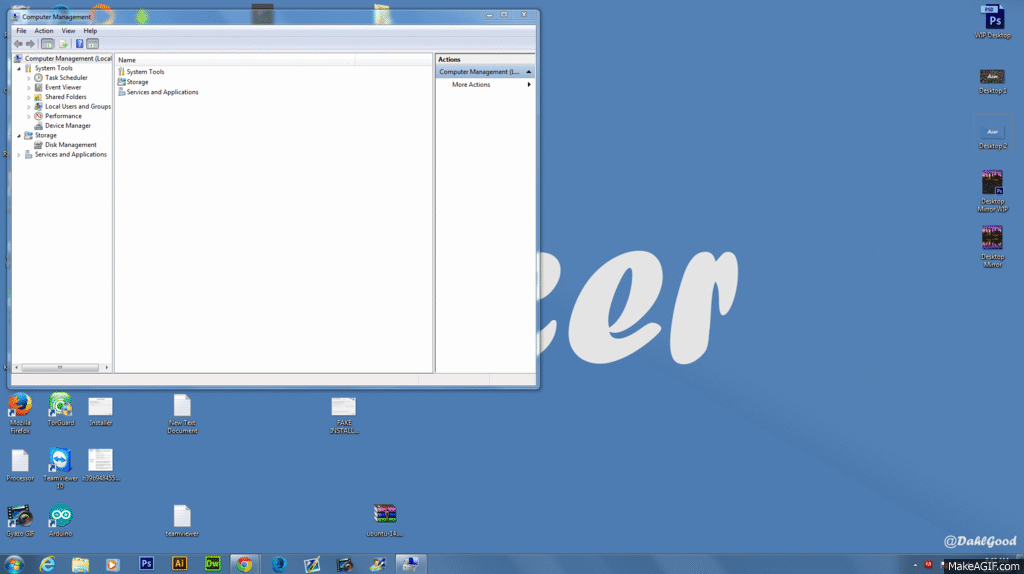
Task: Expand the Event Viewer tree node
Action: [29, 88]
